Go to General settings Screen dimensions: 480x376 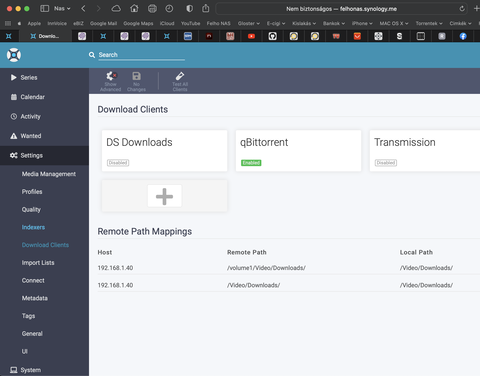32,334
